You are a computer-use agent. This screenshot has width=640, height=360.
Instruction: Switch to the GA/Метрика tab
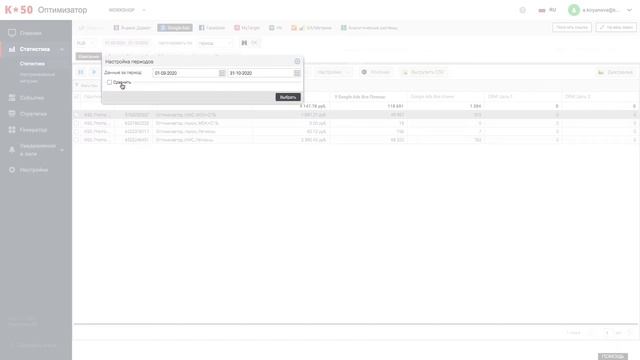[311, 28]
